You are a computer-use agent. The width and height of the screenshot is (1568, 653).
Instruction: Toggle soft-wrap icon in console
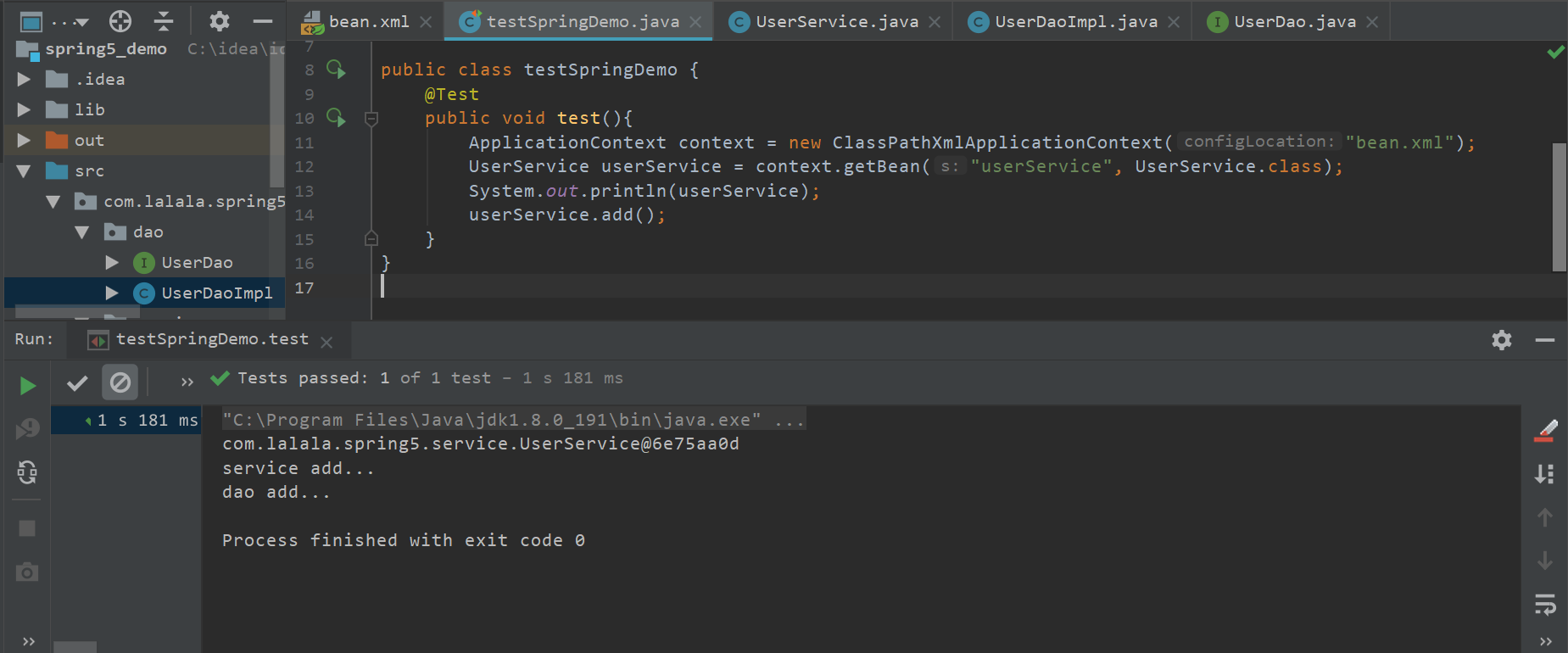1545,604
